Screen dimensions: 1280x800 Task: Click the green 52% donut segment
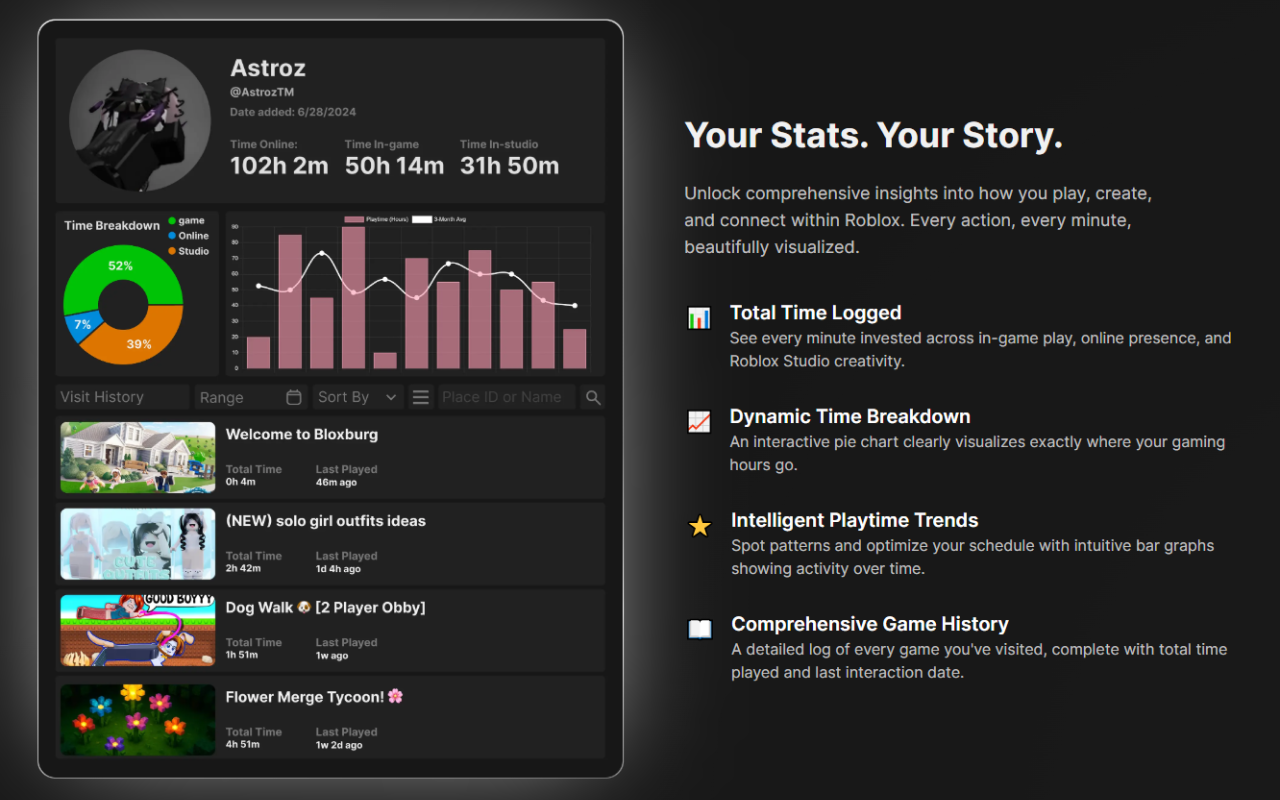(121, 266)
